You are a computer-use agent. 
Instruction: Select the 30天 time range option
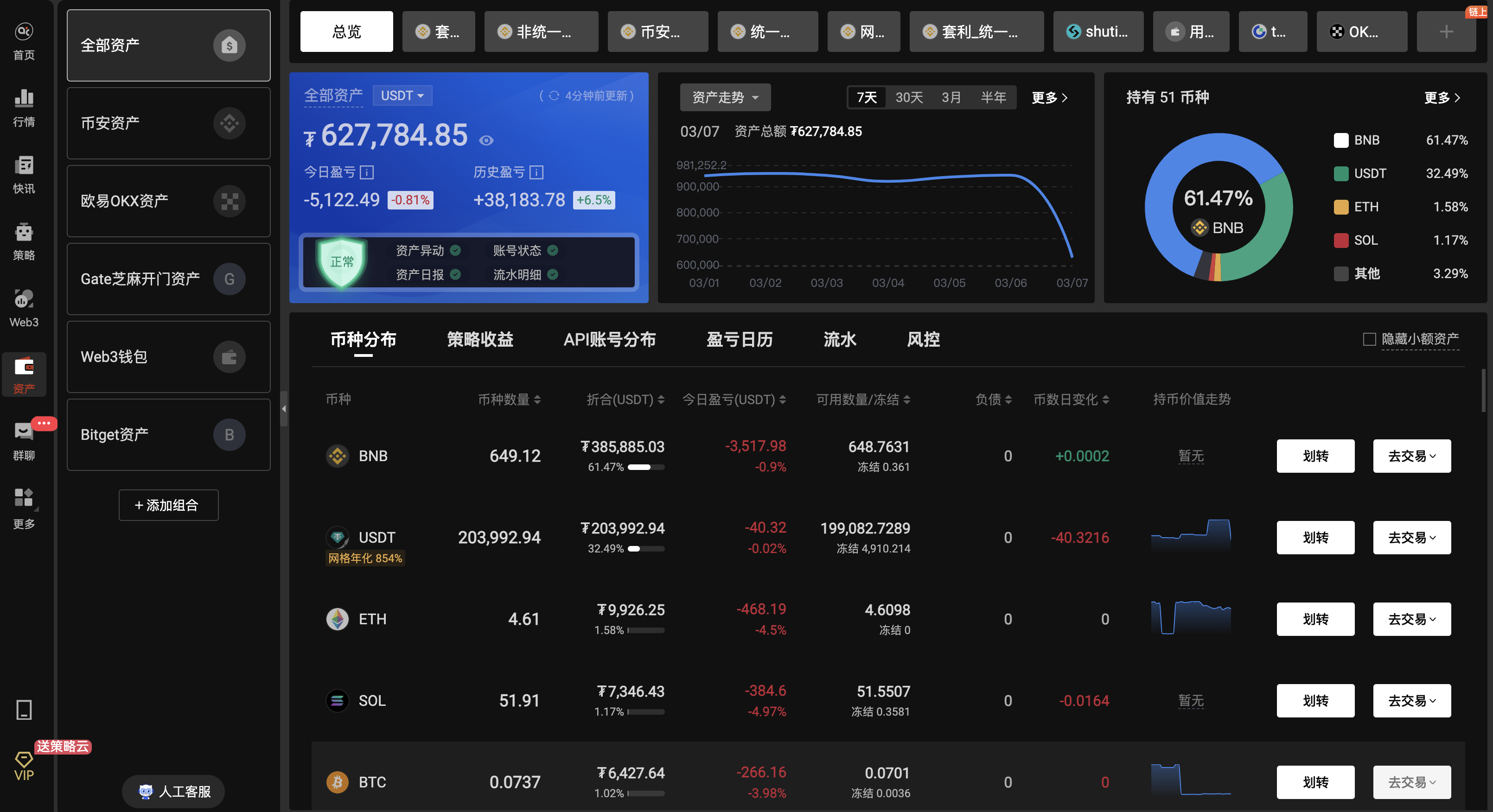(x=908, y=97)
